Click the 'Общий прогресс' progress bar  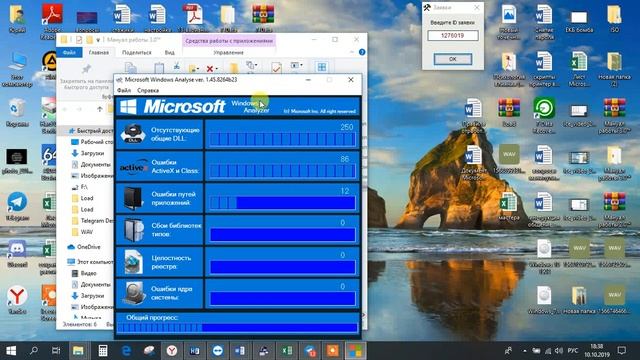237,327
